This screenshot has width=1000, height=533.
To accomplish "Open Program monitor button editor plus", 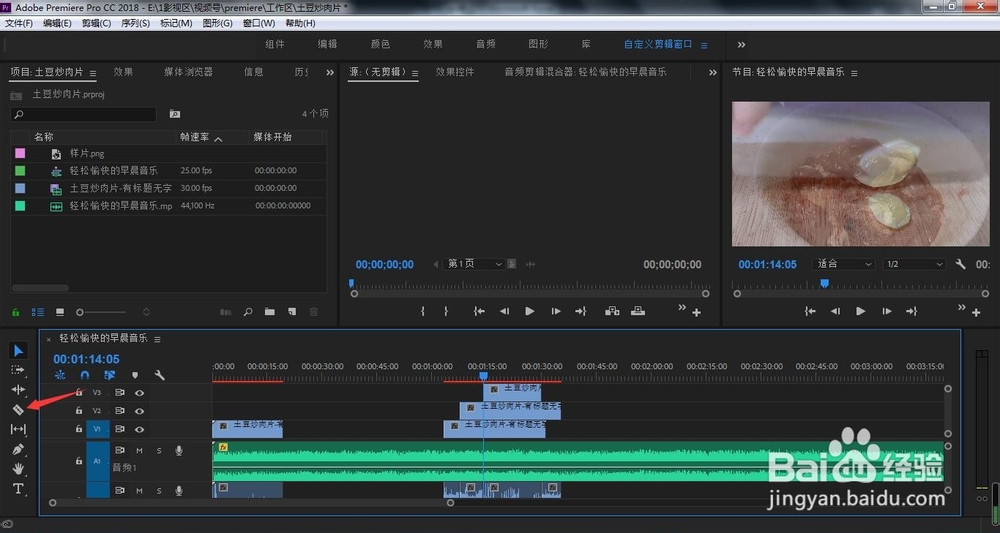I will click(976, 313).
